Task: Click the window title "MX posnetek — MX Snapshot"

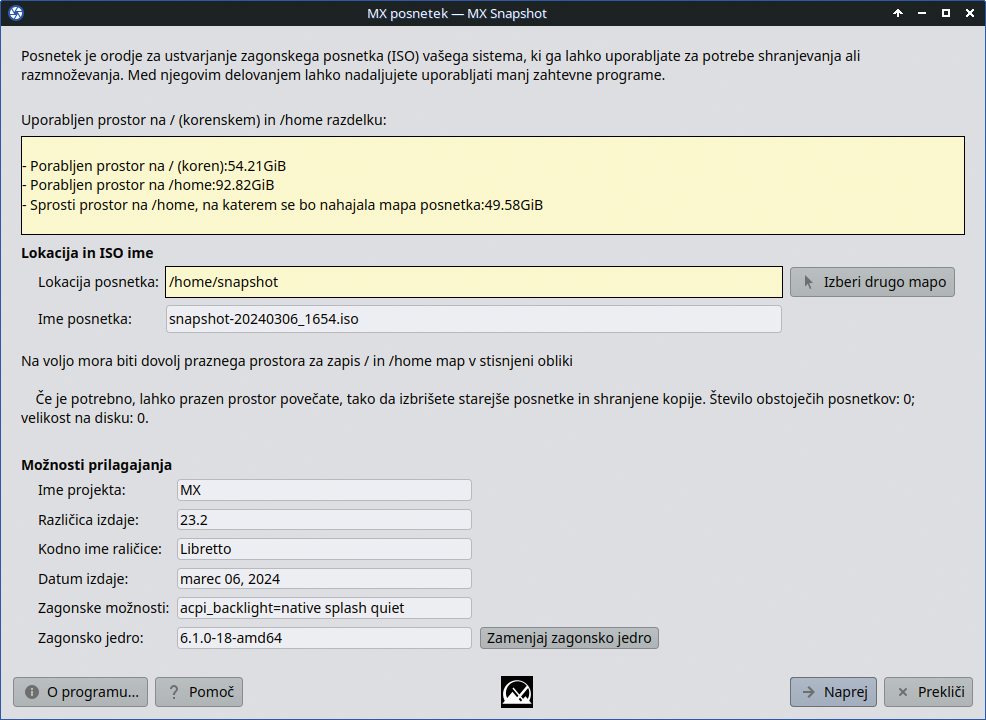Action: point(457,13)
